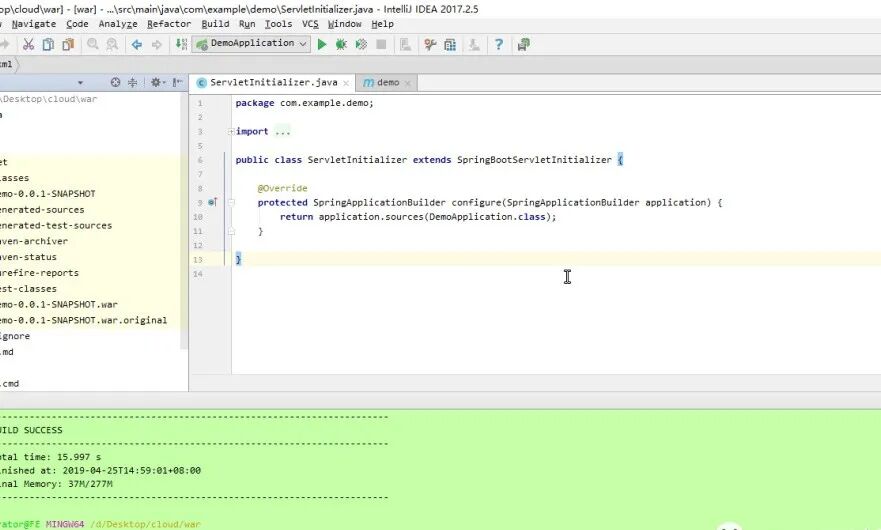881x530 pixels.
Task: Click the Find magnifier icon in toolbar
Action: (93, 44)
